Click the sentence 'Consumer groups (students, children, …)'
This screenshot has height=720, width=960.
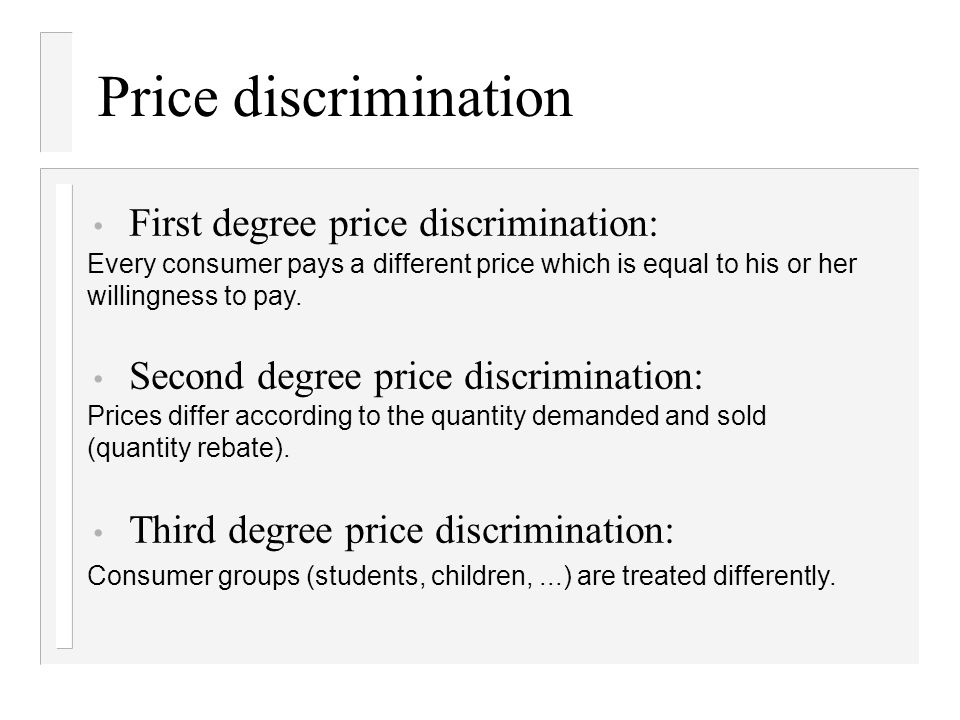pyautogui.click(x=329, y=577)
